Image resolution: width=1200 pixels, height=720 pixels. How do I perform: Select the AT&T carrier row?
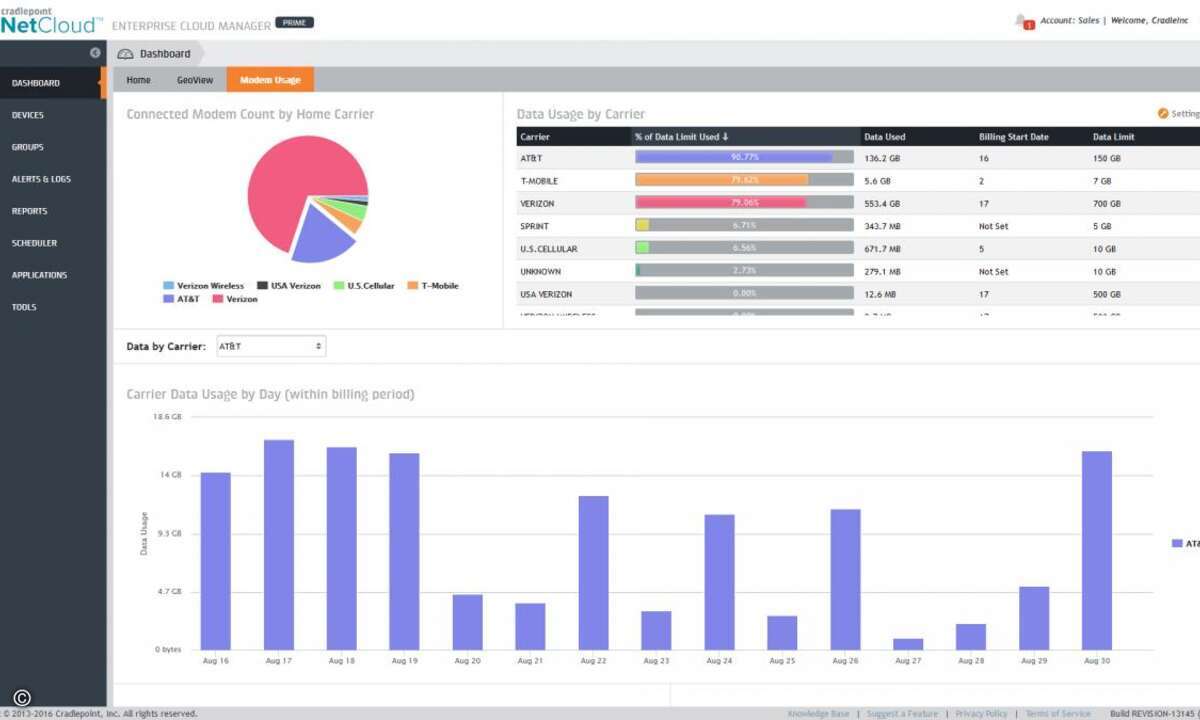[x=858, y=158]
